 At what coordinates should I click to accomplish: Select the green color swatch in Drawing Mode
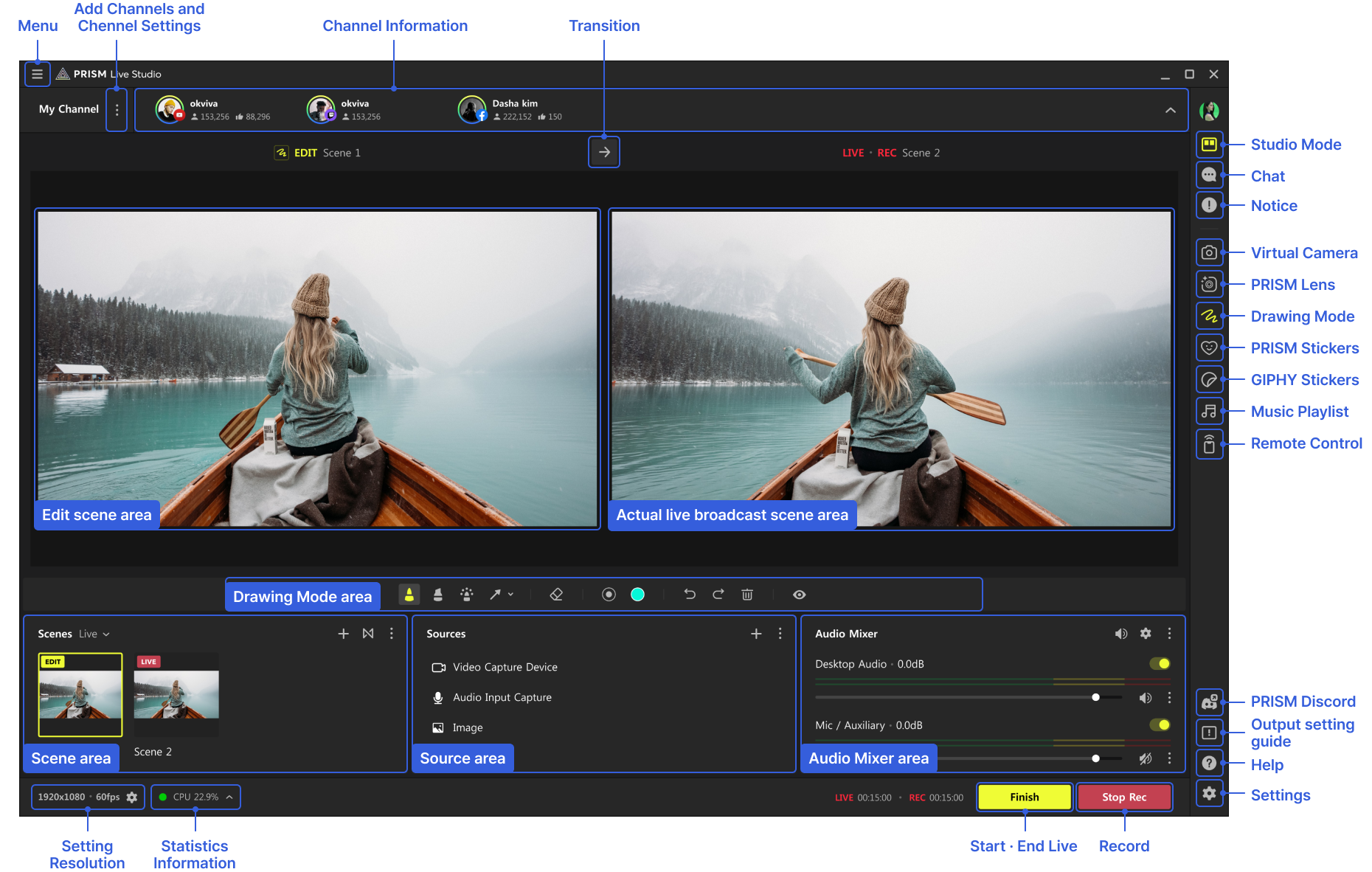click(x=637, y=594)
